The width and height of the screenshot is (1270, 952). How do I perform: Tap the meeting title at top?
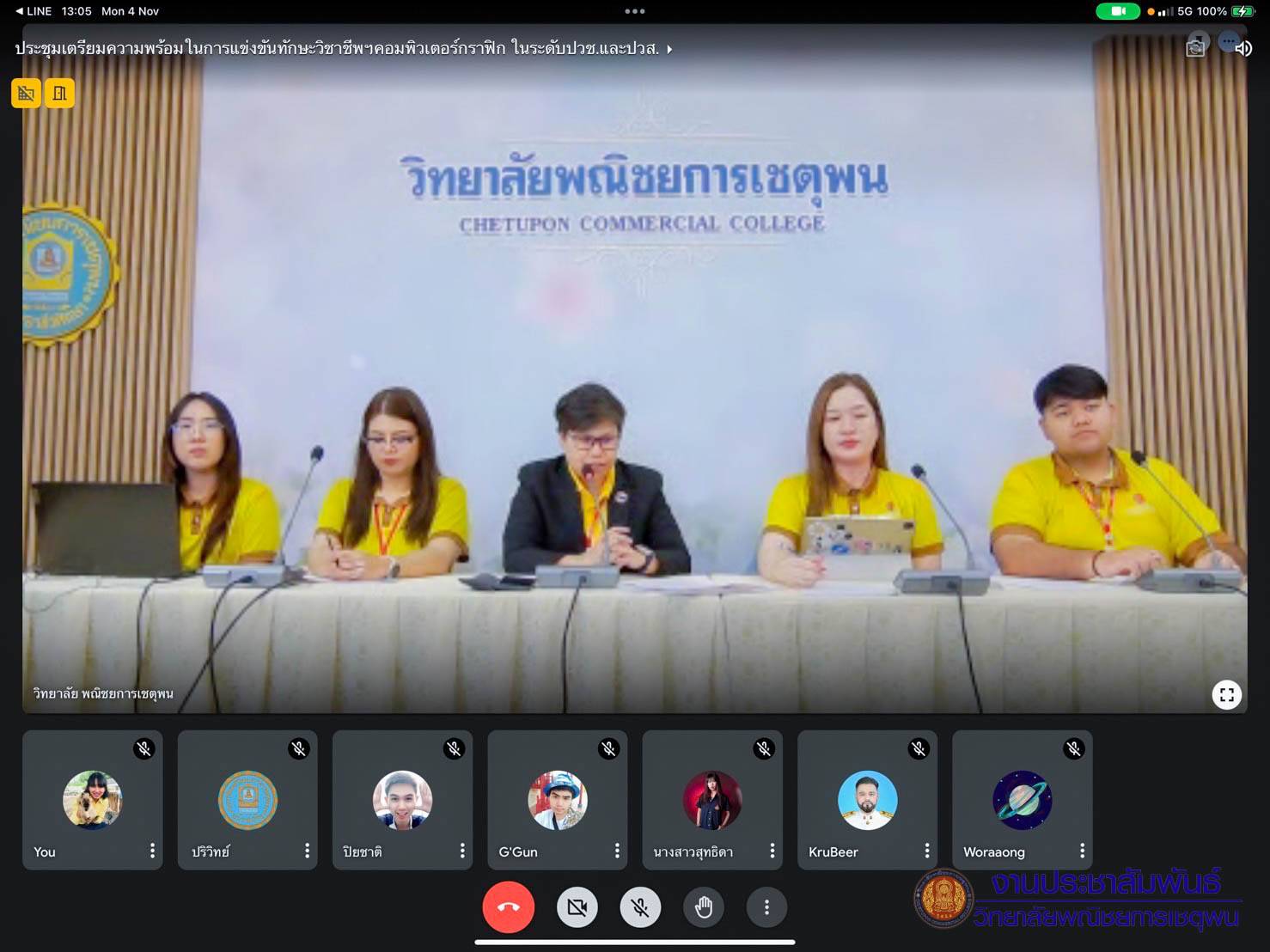pos(337,48)
